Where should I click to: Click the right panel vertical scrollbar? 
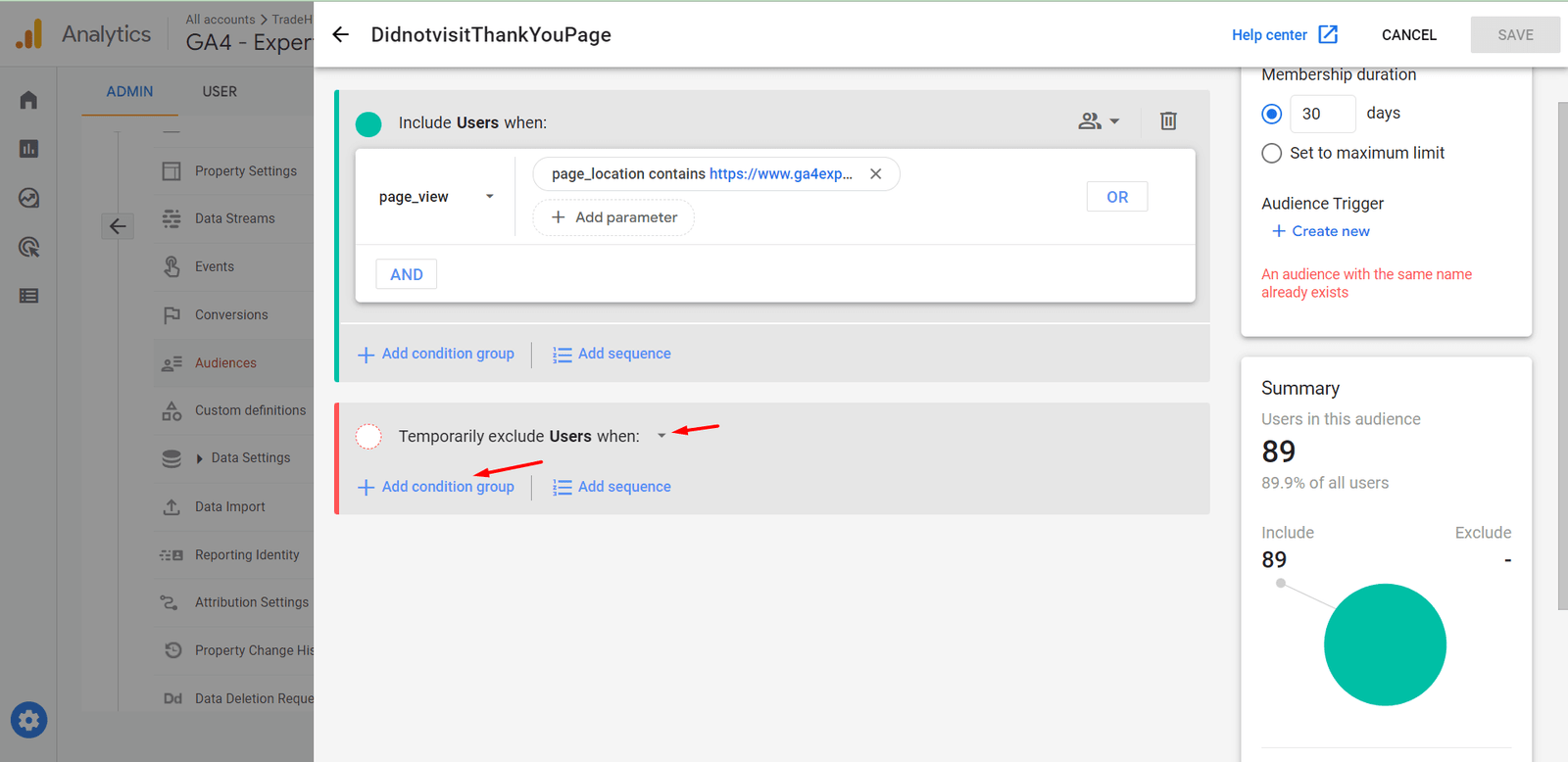point(1563,355)
